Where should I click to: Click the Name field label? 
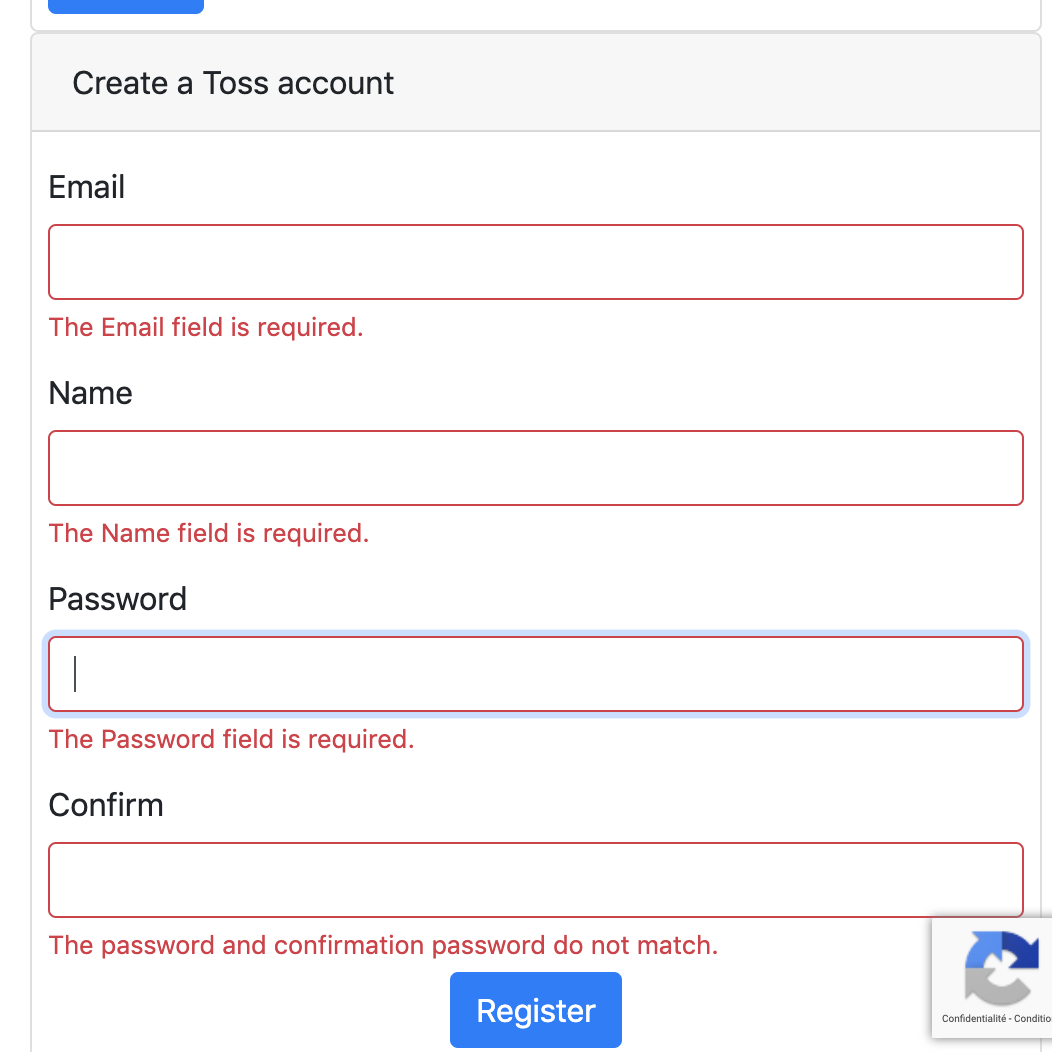coord(90,393)
